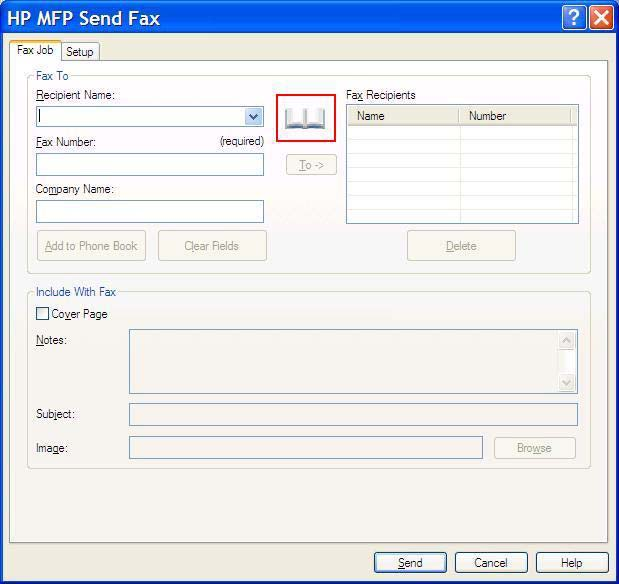The image size is (619, 584).
Task: Click the Image path field
Action: tap(306, 447)
